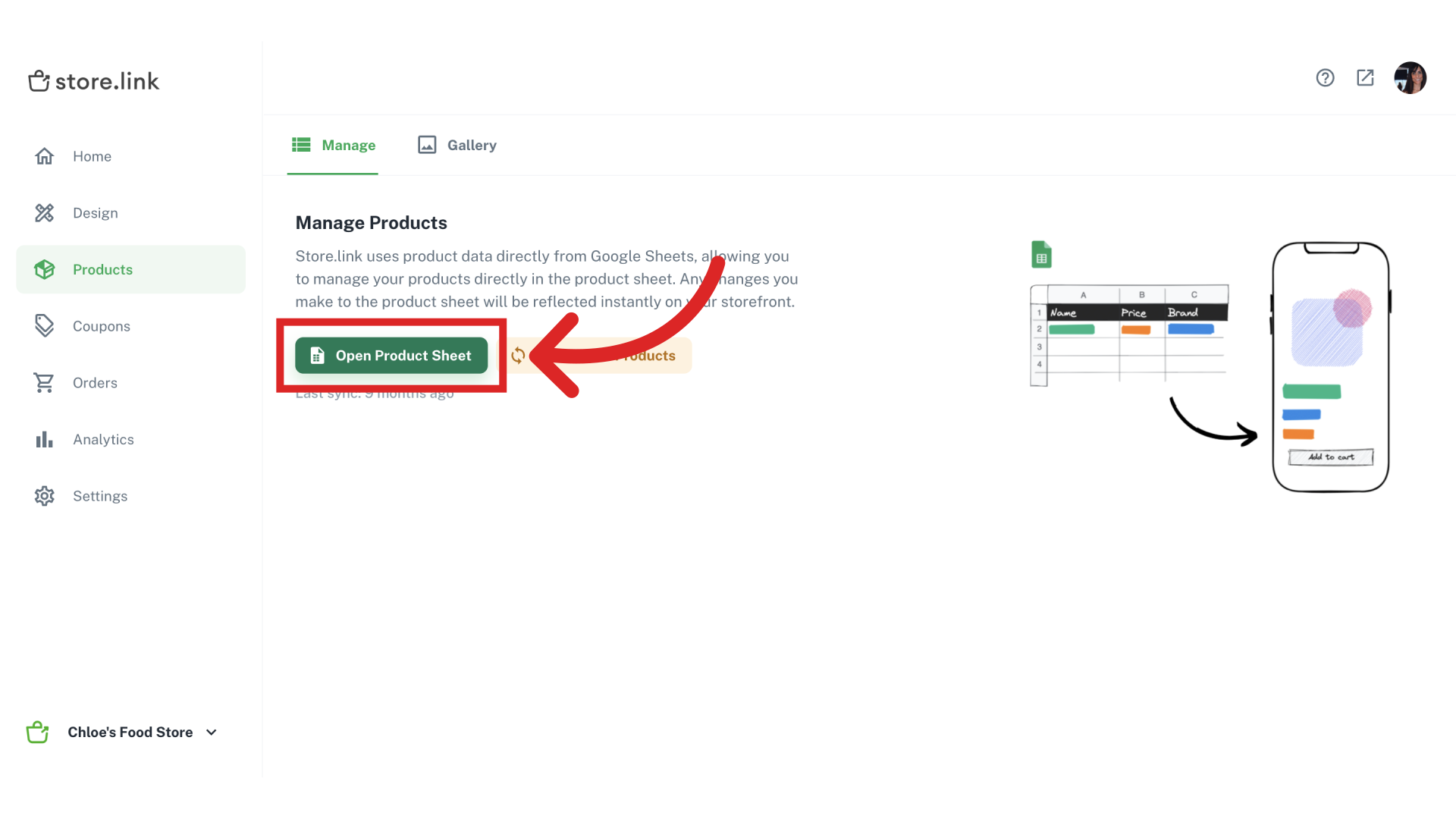Click the sync refresh products button

tap(600, 355)
